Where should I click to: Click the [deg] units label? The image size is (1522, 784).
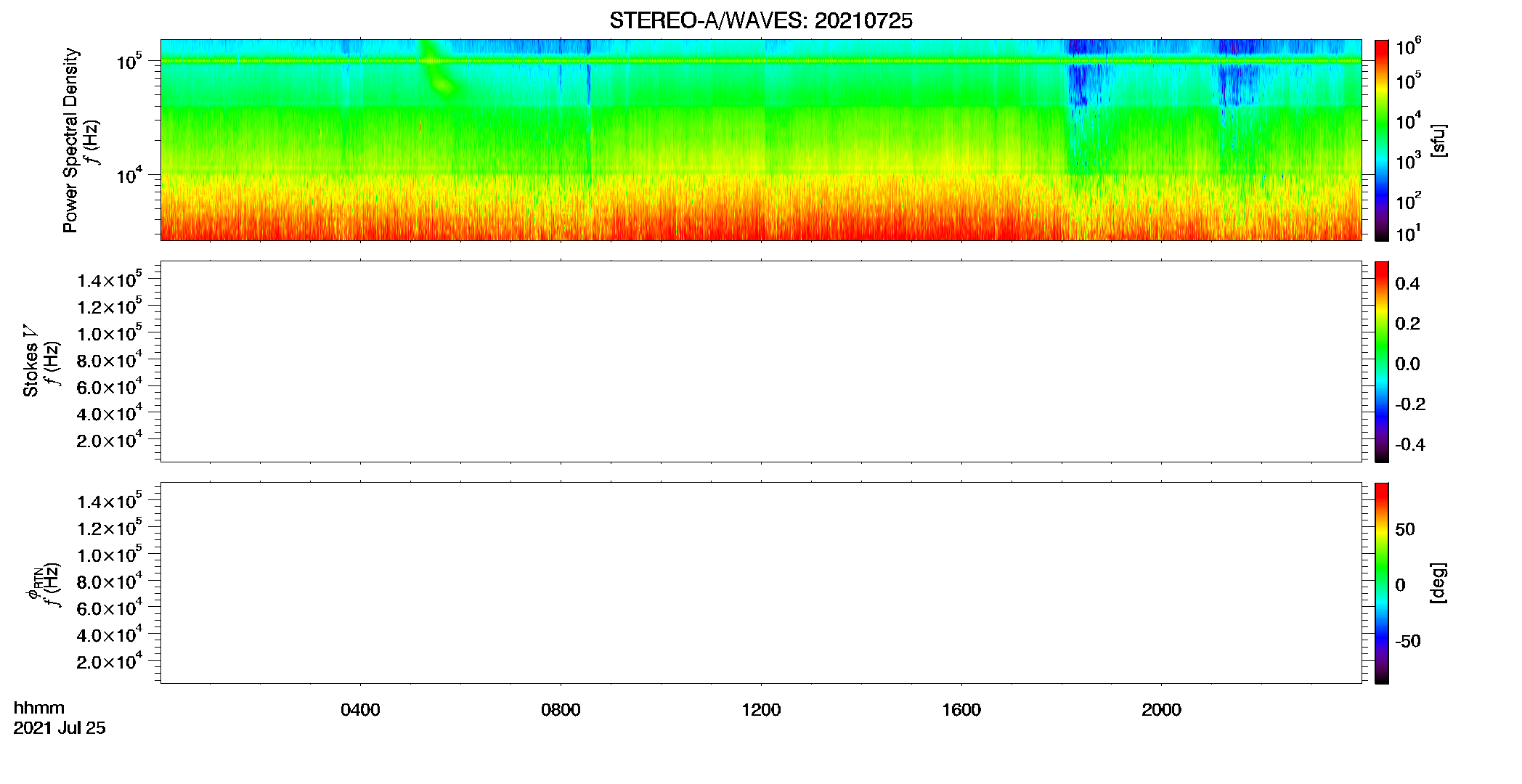[x=1438, y=583]
